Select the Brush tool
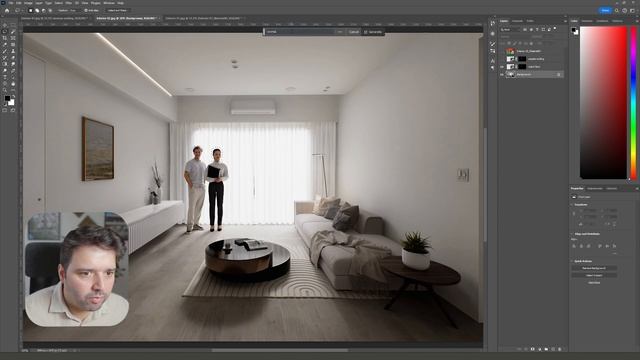 (4, 51)
